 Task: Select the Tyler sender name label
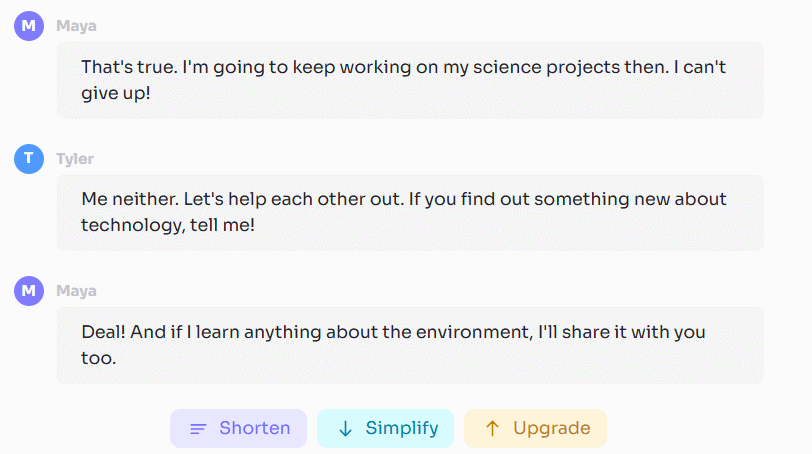pos(75,159)
